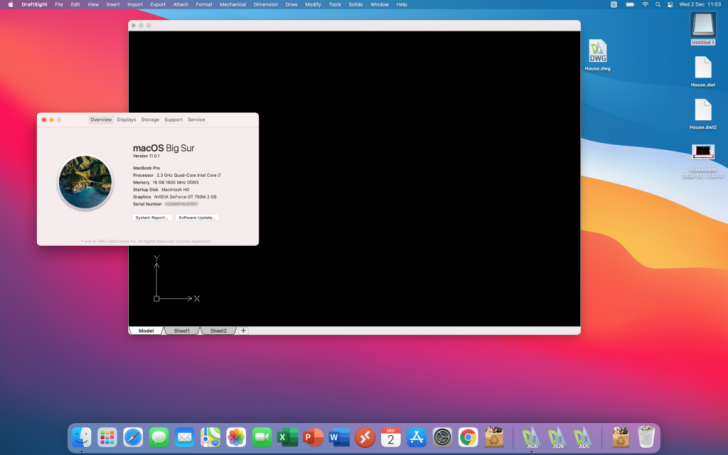The height and width of the screenshot is (455, 728).
Task: Open Safari from the dock
Action: [x=133, y=437]
